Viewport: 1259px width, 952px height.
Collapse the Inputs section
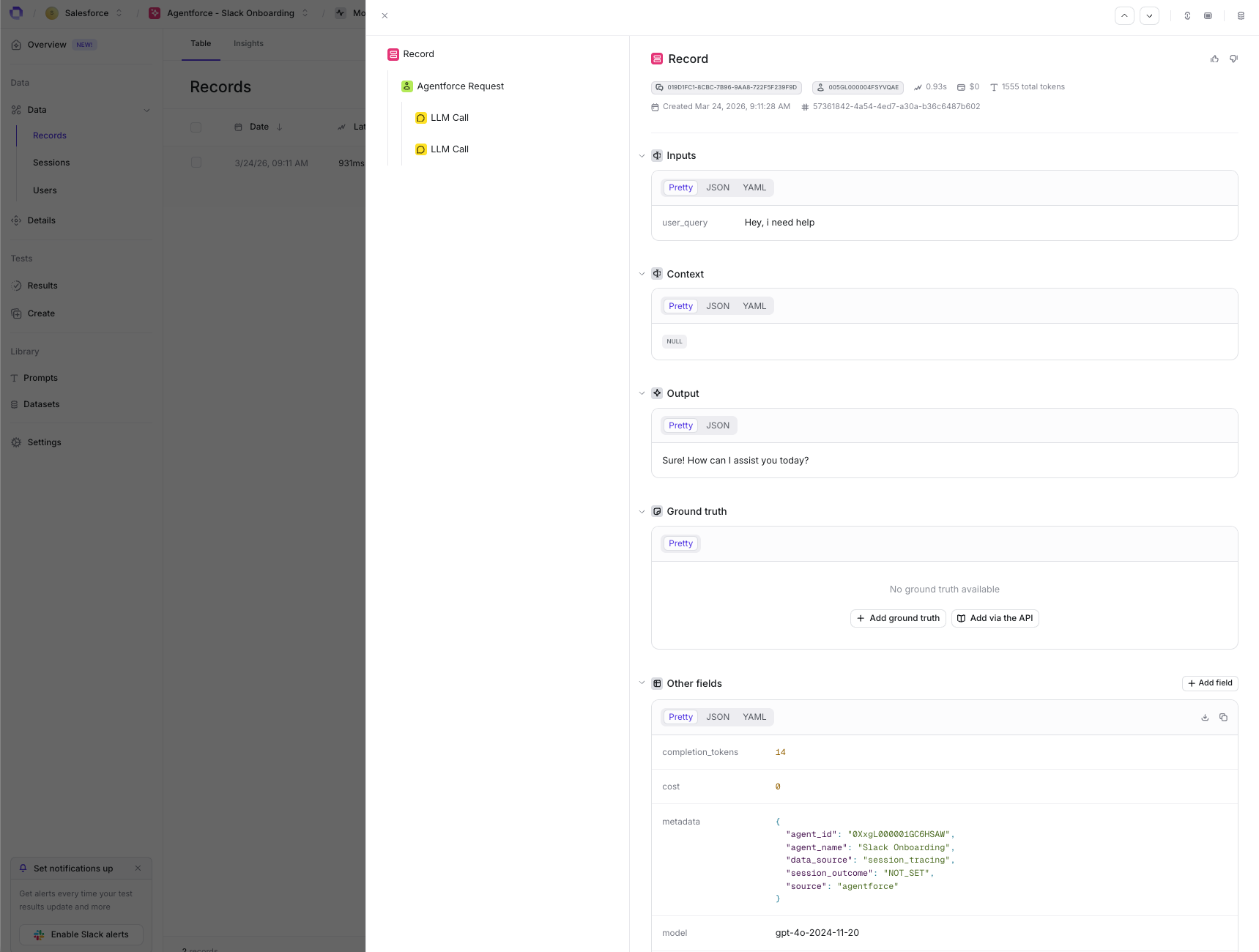[x=642, y=155]
